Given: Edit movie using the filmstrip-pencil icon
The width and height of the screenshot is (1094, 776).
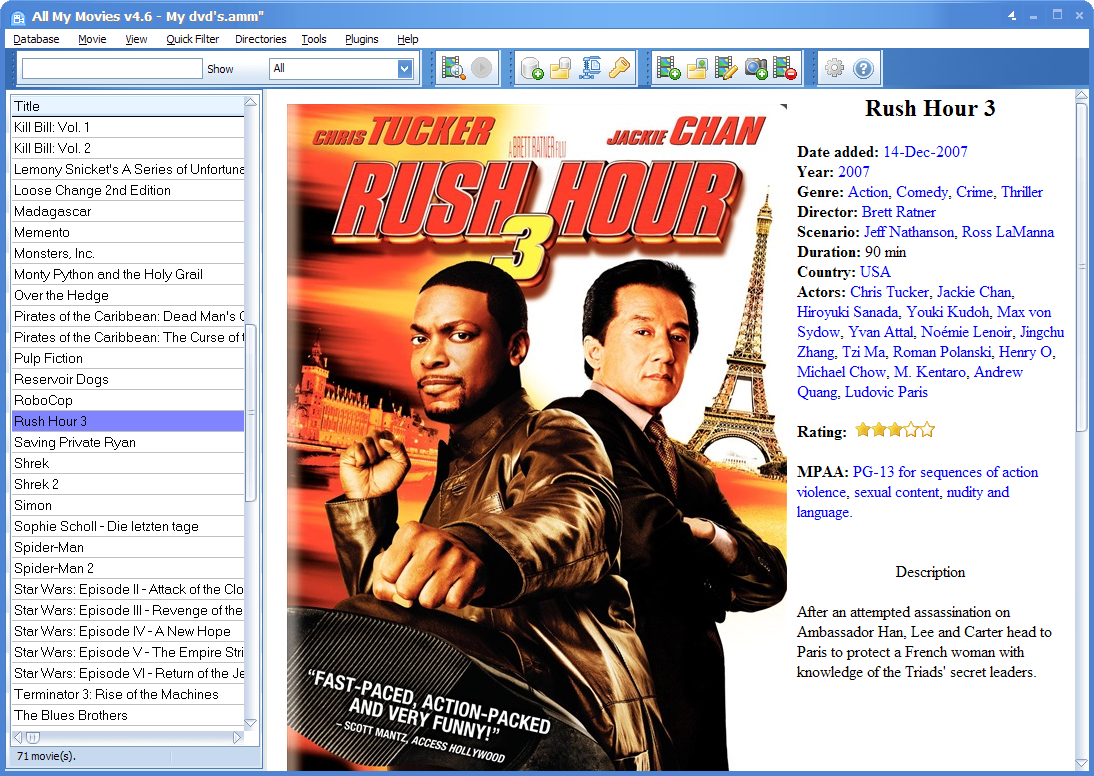Looking at the screenshot, I should [726, 68].
